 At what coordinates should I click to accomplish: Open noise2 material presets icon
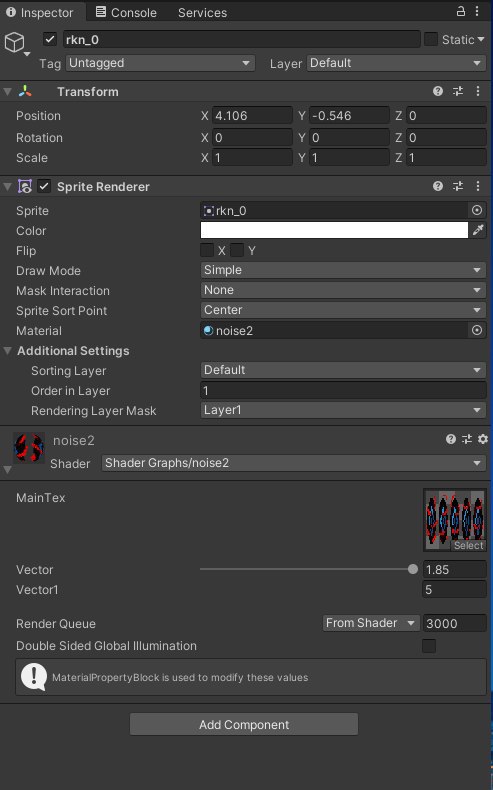pyautogui.click(x=467, y=439)
